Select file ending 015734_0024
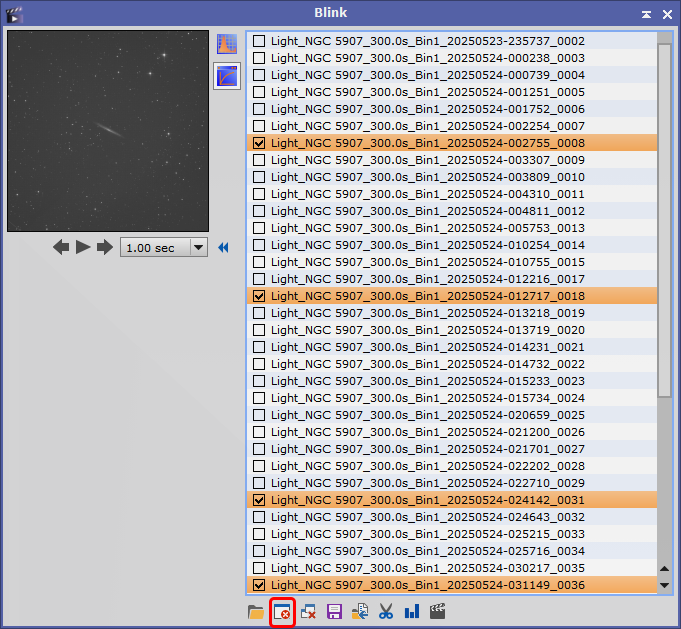The width and height of the screenshot is (681, 629). coord(452,398)
